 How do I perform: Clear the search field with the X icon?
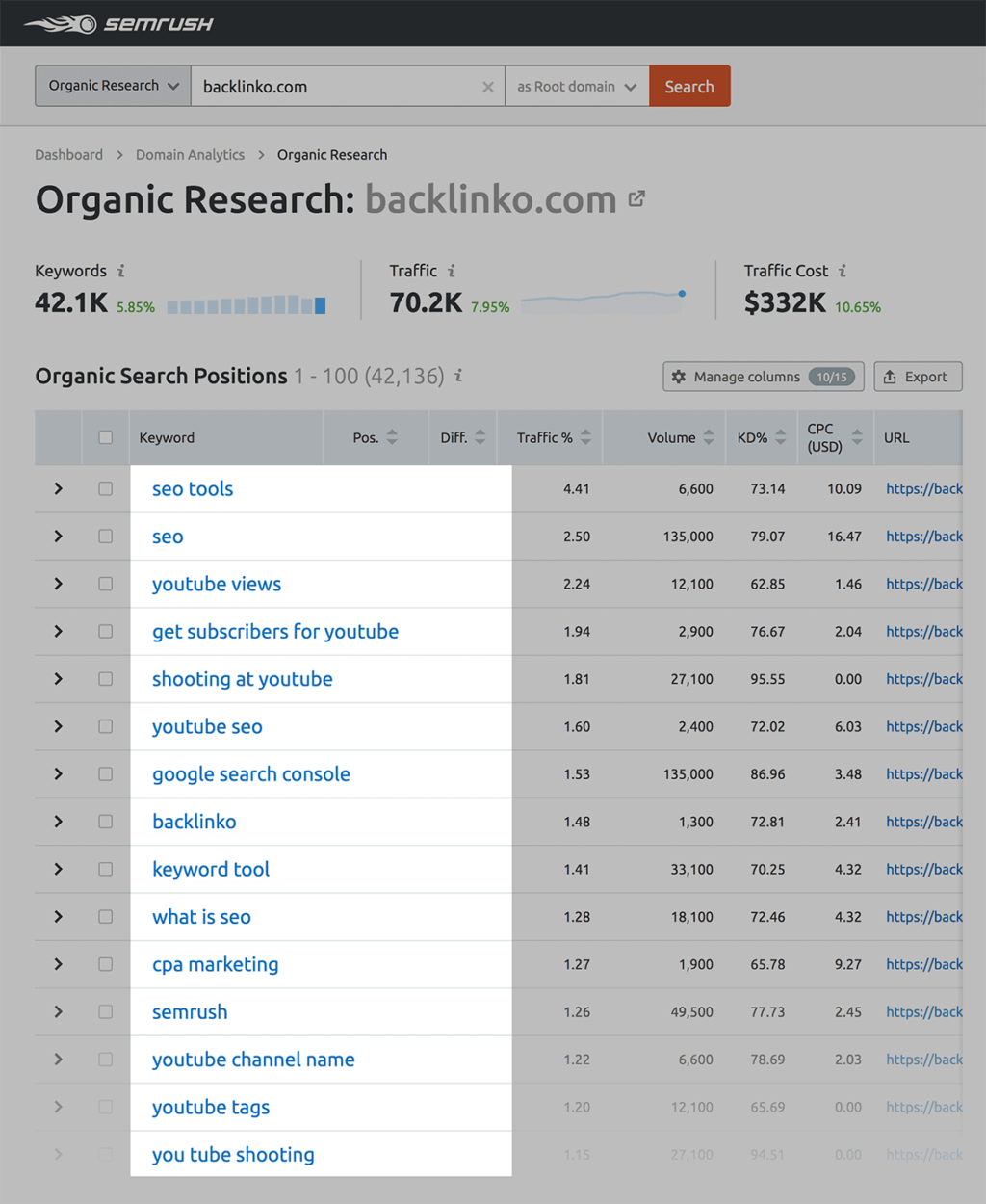(x=487, y=86)
